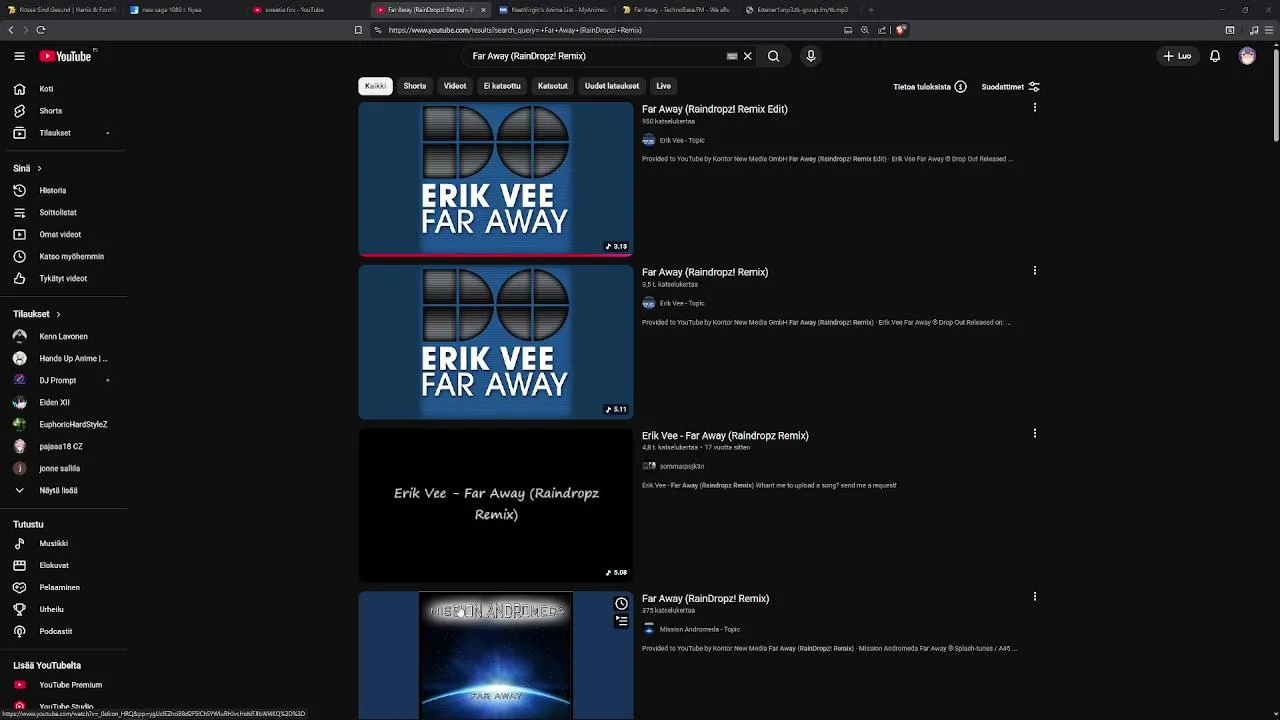Screen dimensions: 1280x720
Task: Focus the YouTube search input field
Action: pyautogui.click(x=595, y=56)
